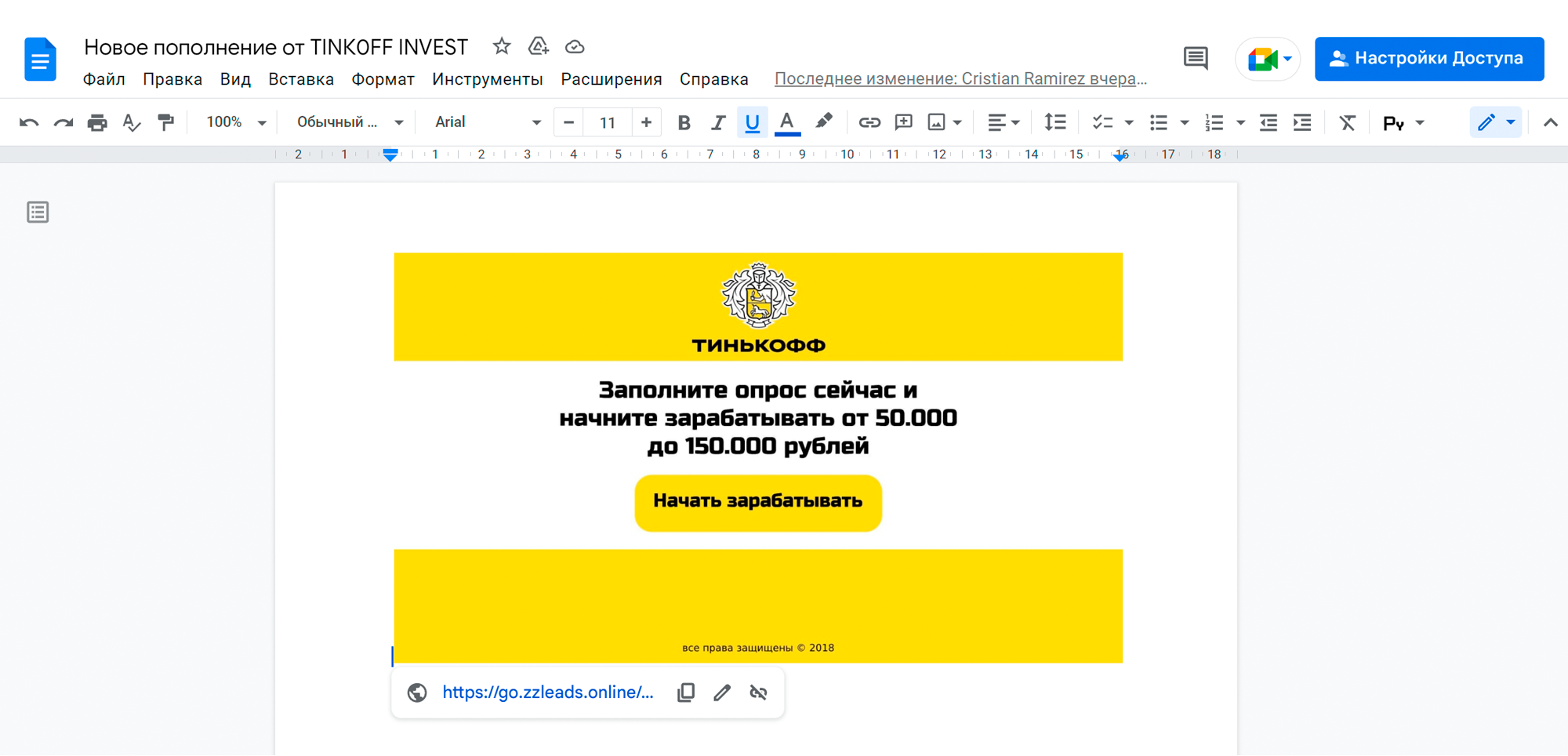The height and width of the screenshot is (756, 1568).
Task: Add a comment from toolbar
Action: (904, 122)
